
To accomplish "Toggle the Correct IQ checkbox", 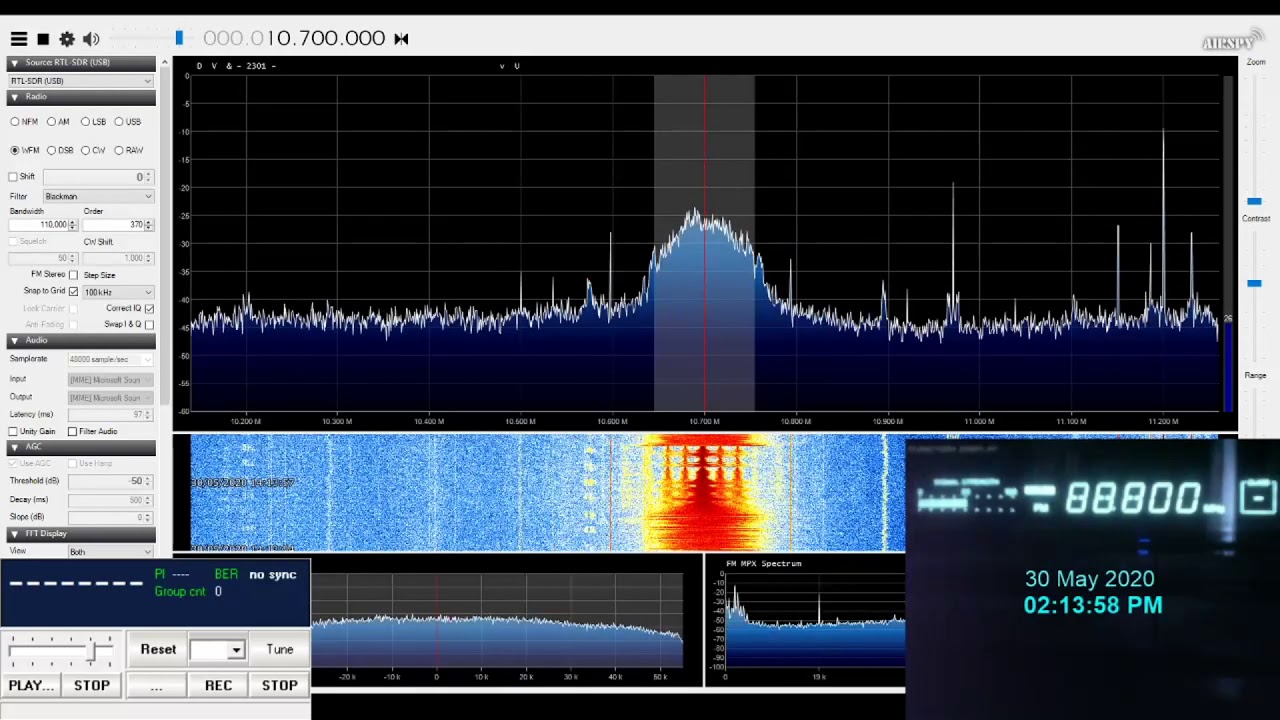I will (149, 308).
